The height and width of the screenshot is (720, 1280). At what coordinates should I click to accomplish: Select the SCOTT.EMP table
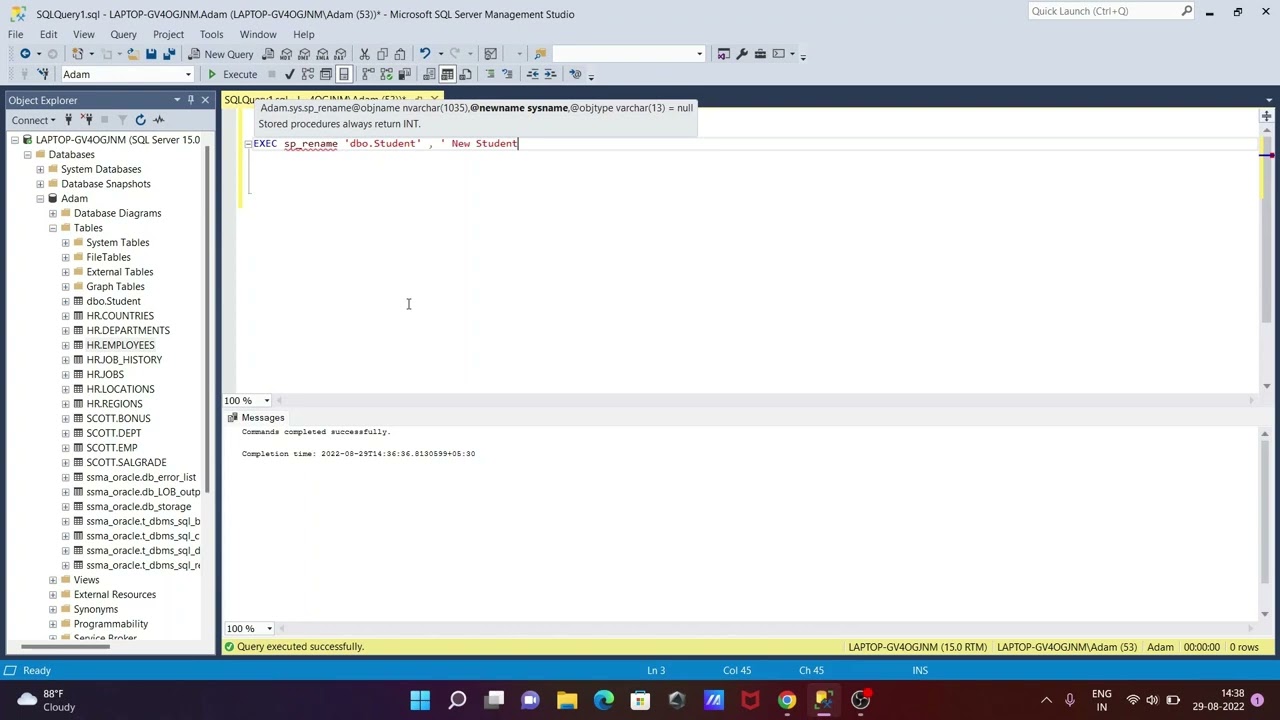112,448
